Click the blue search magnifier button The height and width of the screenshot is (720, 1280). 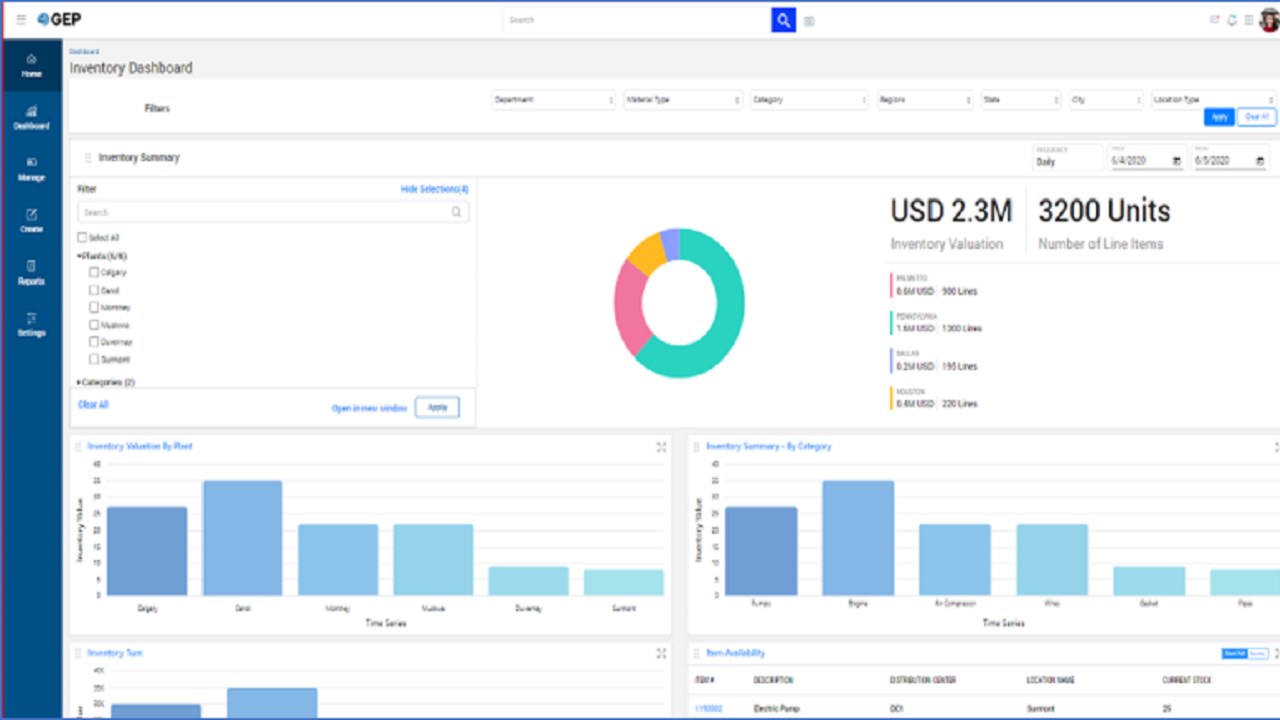click(783, 20)
